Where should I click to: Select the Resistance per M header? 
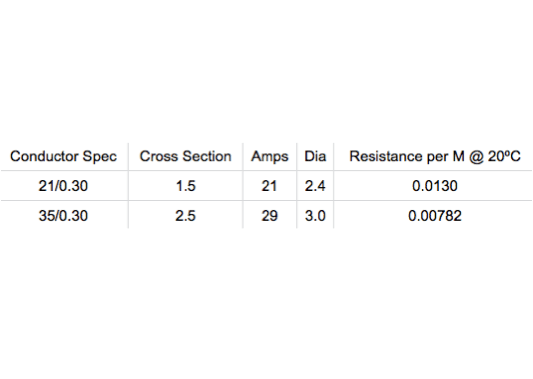point(435,156)
